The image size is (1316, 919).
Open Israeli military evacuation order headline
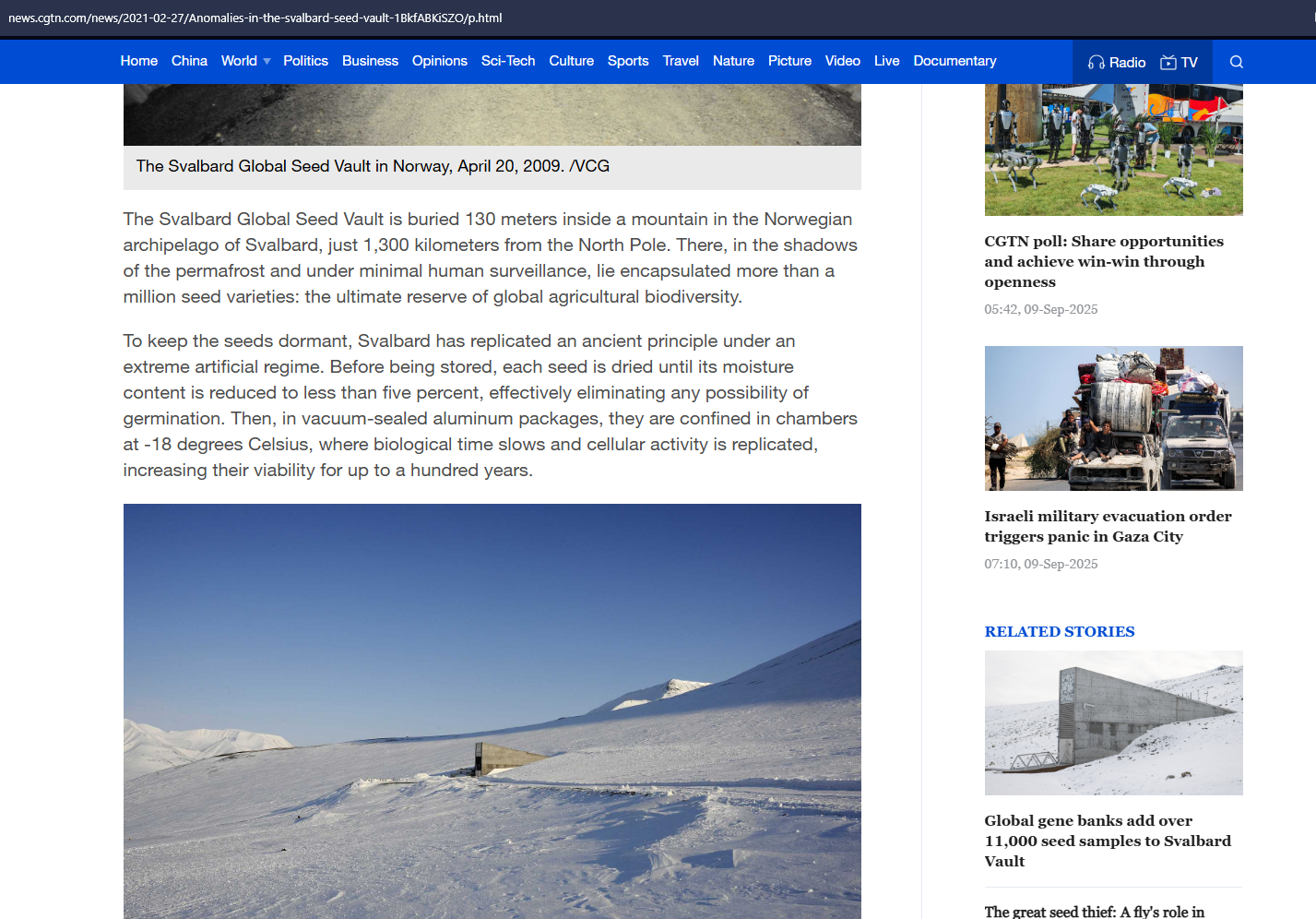point(1108,526)
